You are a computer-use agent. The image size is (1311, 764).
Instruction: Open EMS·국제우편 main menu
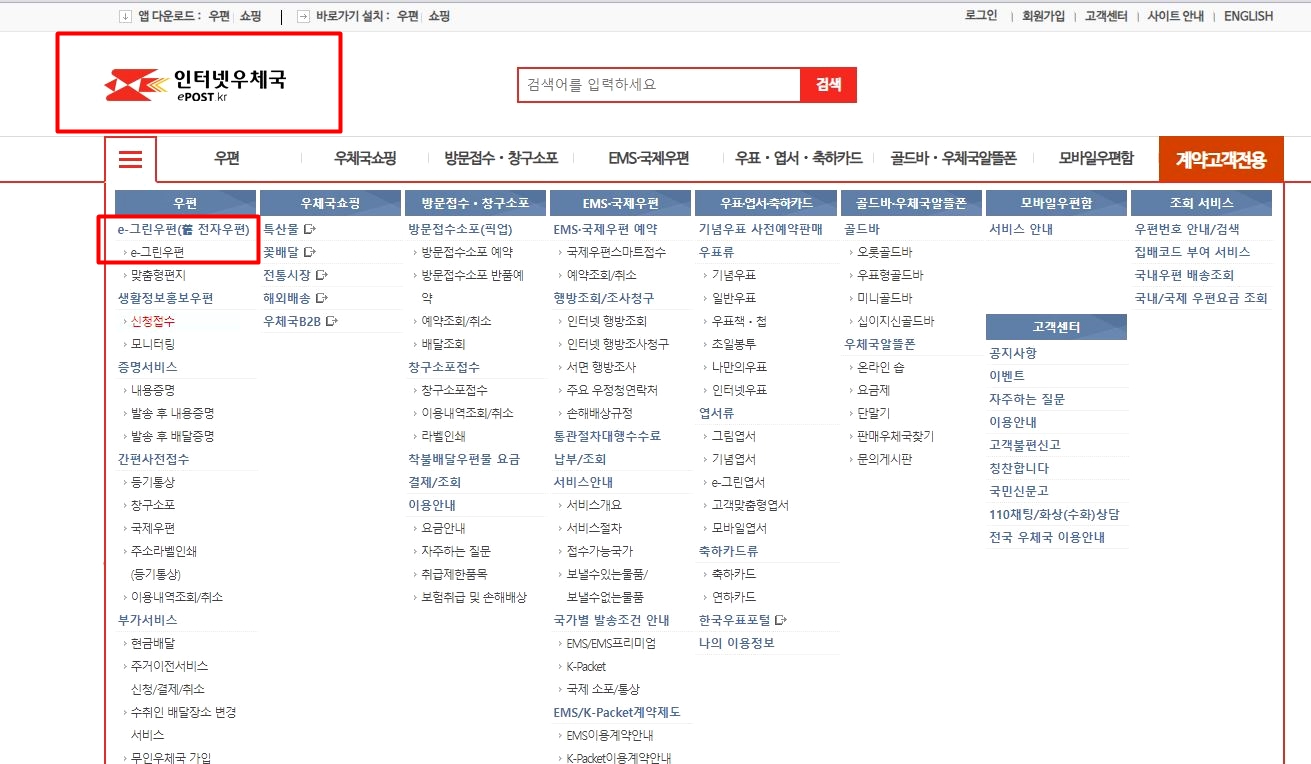tap(648, 159)
